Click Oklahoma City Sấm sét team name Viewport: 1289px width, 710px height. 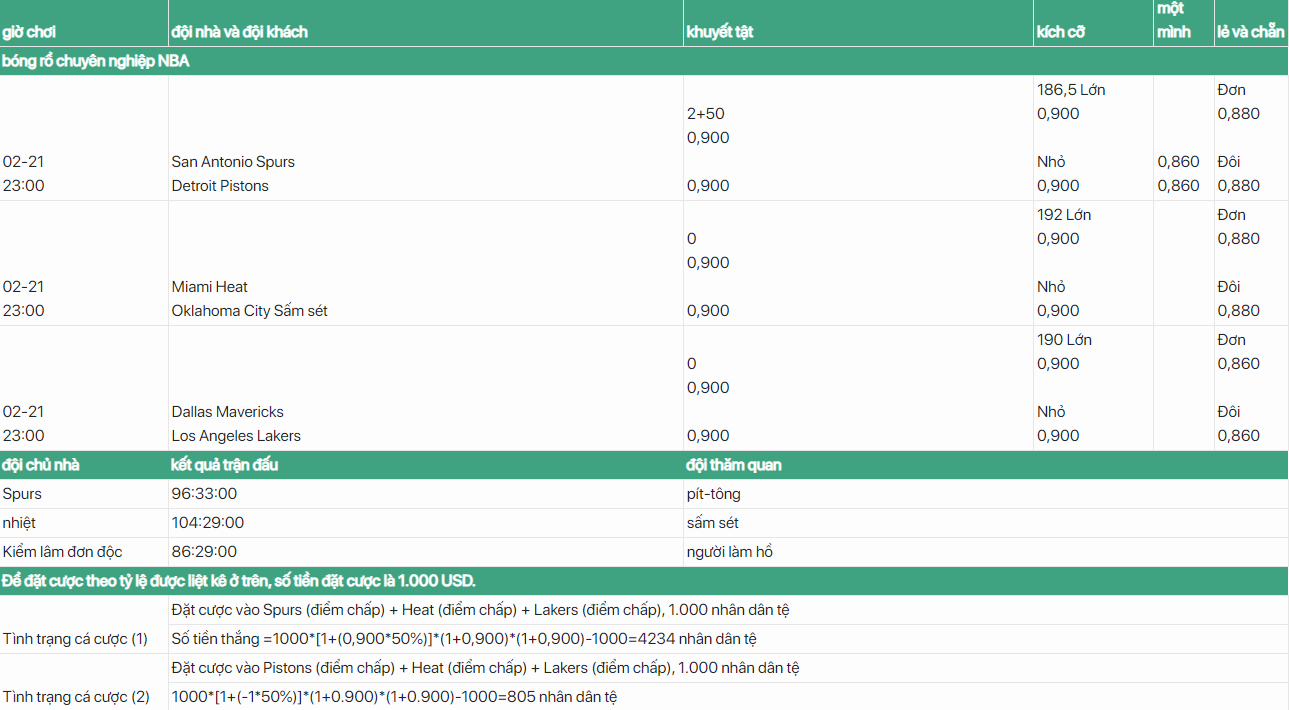(x=250, y=311)
